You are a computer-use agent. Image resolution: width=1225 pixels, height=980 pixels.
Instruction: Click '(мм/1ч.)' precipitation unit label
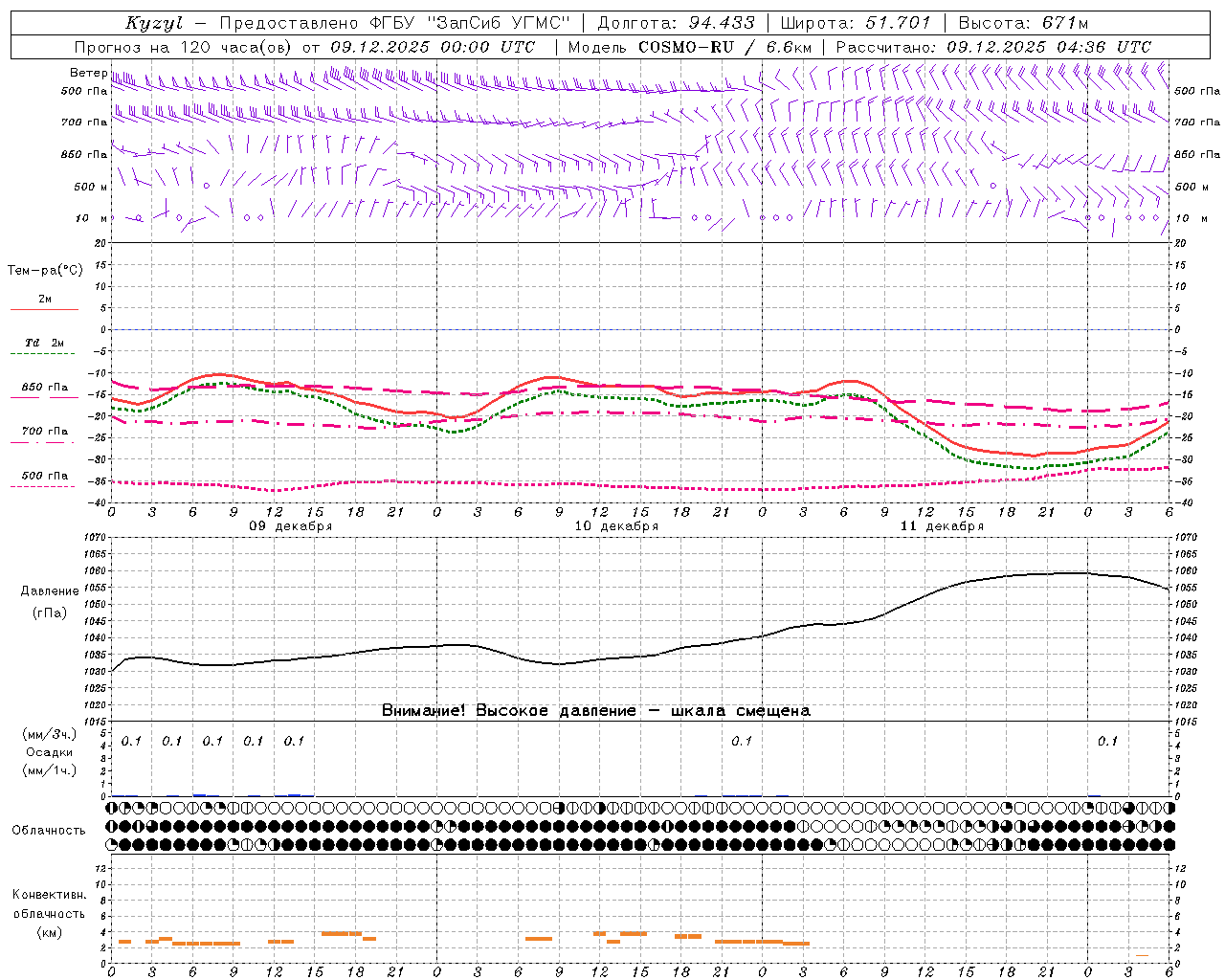pyautogui.click(x=50, y=770)
